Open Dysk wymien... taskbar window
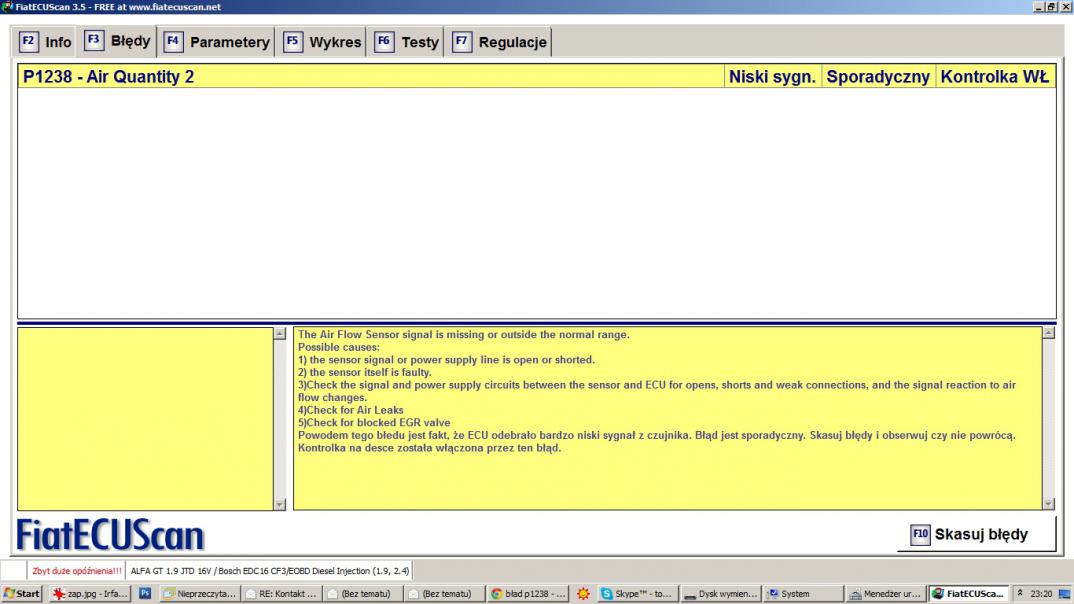Screen dimensions: 1074x604 pos(721,594)
